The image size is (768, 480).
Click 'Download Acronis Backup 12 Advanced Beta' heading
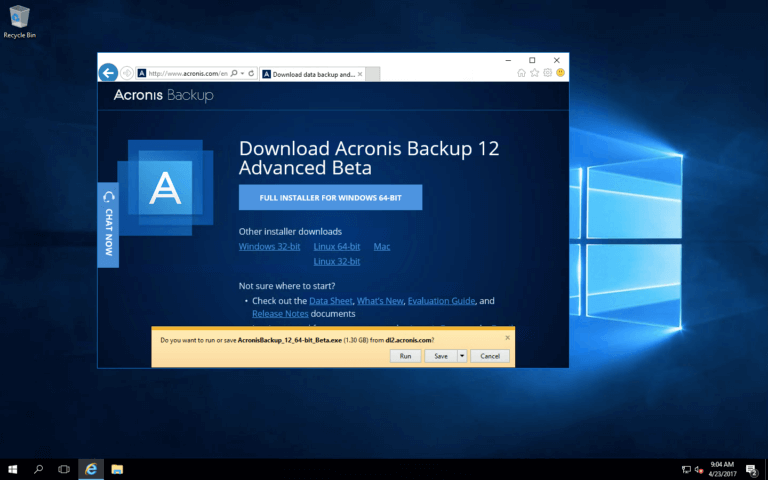369,158
